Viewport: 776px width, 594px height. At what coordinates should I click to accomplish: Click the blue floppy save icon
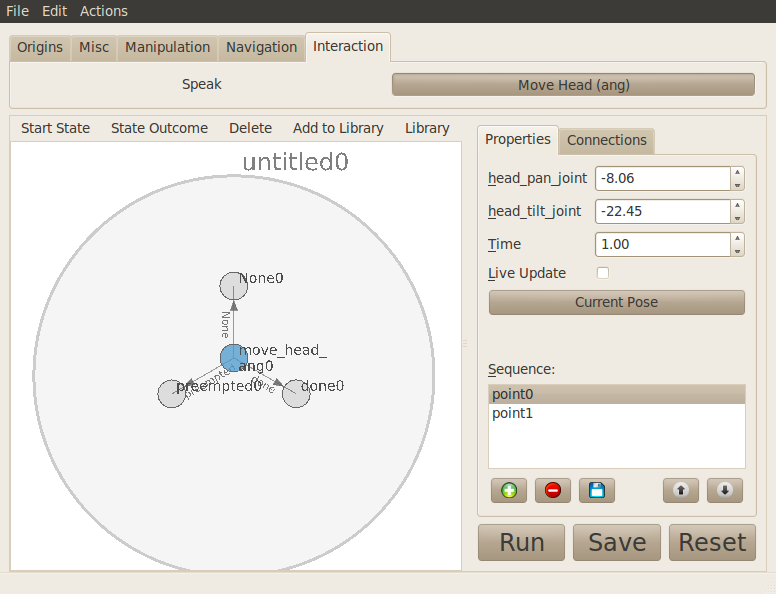click(597, 490)
